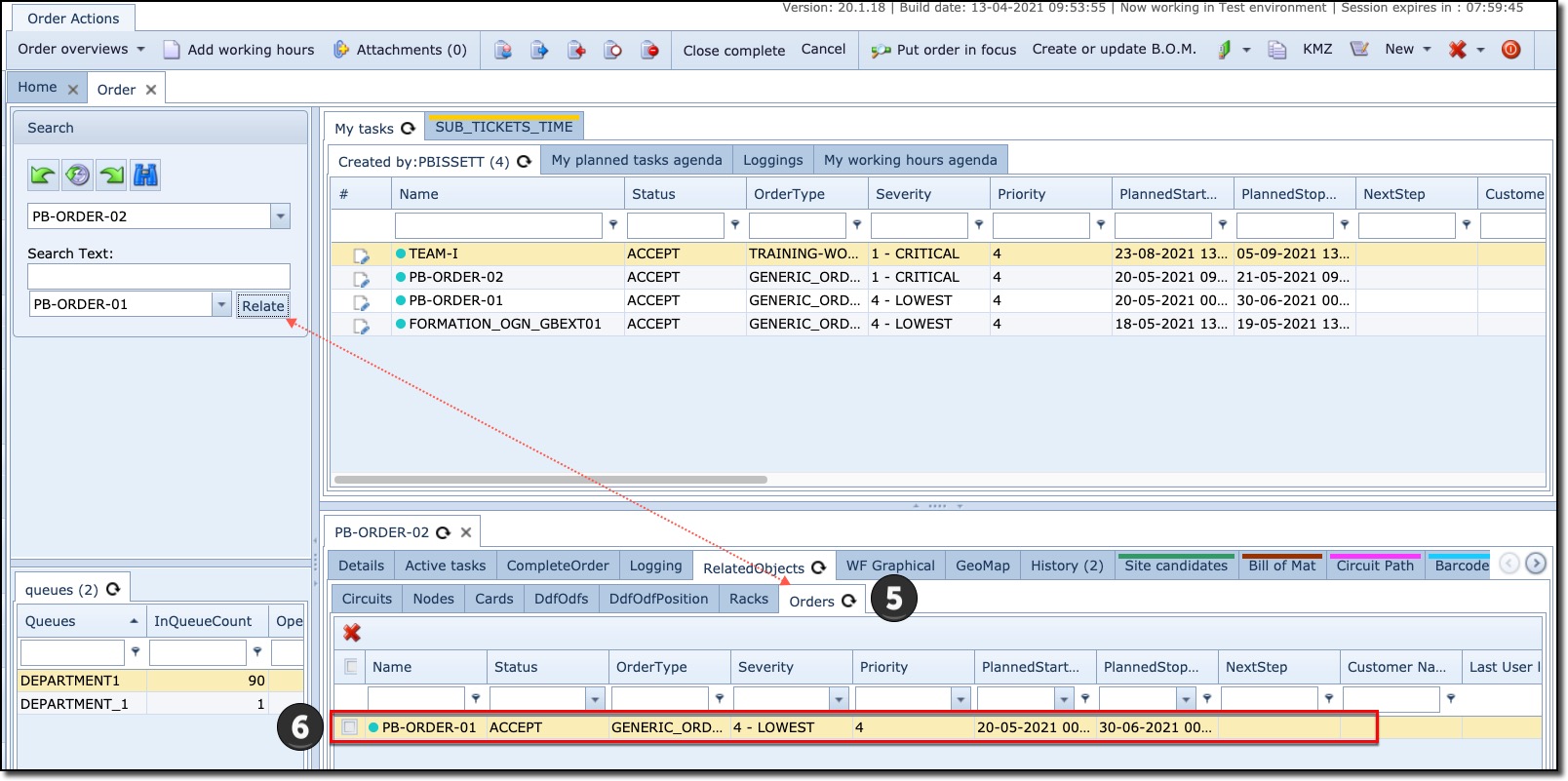Image resolution: width=1568 pixels, height=781 pixels.
Task: Click the edit icon on TEAM-I row
Action: coord(361,255)
